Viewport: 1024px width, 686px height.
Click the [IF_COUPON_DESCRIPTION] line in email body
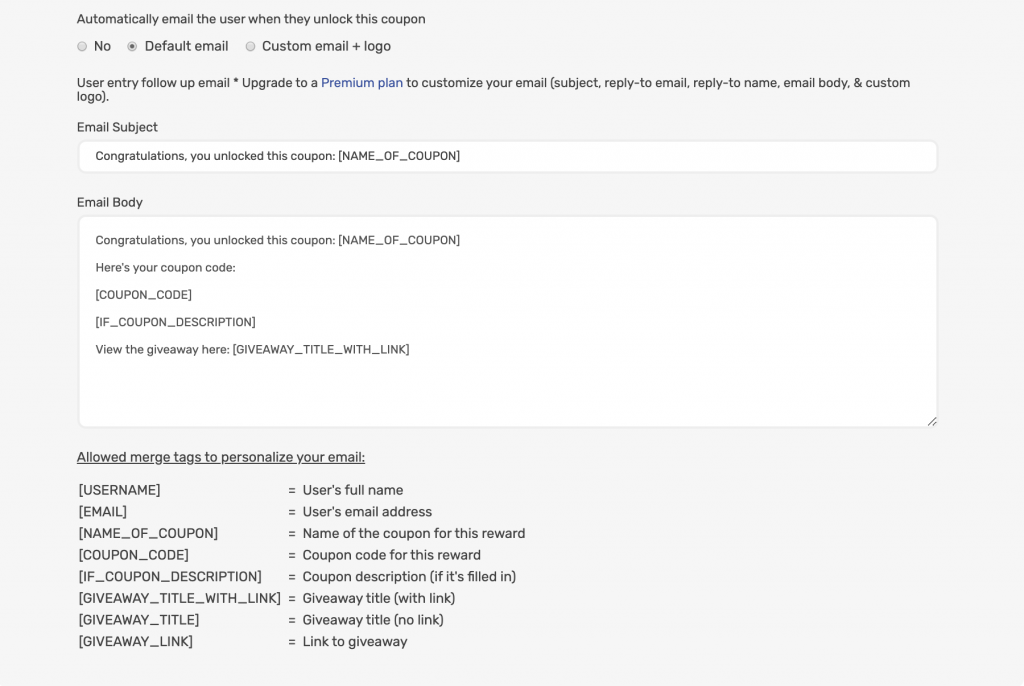tap(175, 322)
